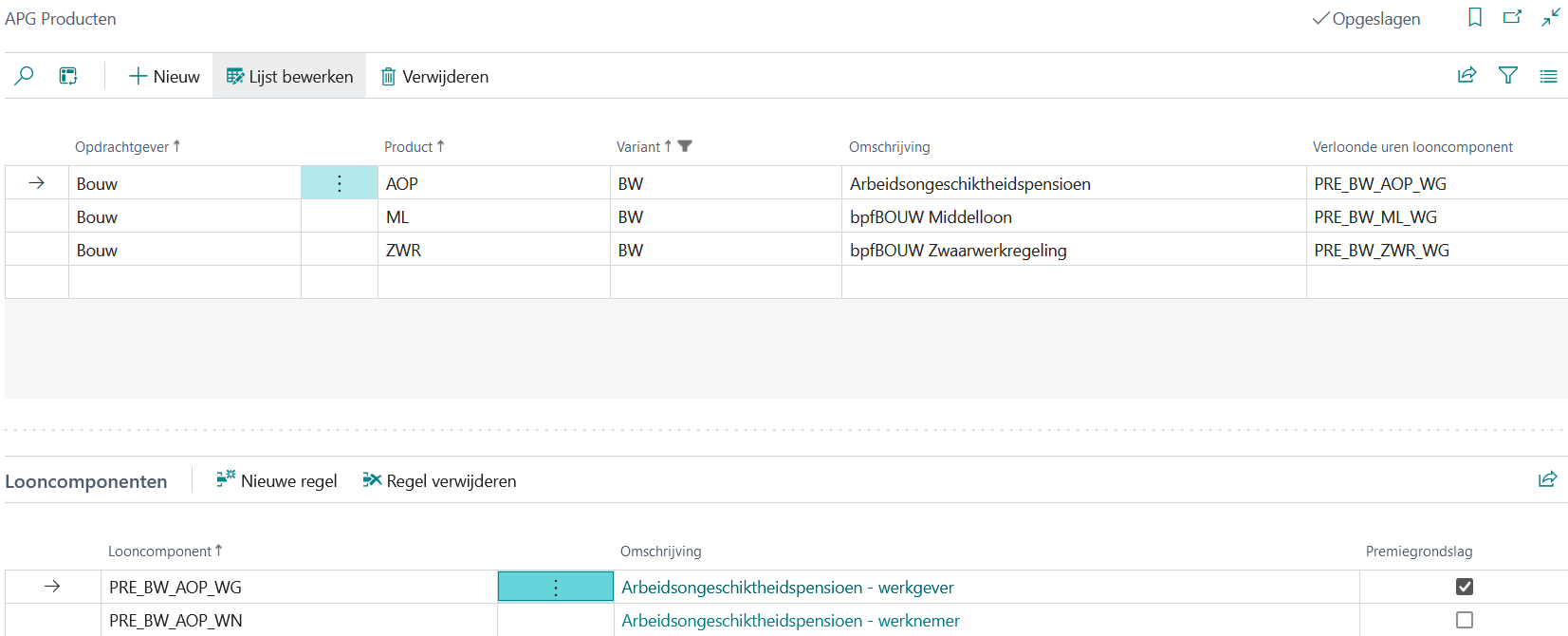Click the share icon in the toolbar
1568x636 pixels.
tap(1467, 76)
